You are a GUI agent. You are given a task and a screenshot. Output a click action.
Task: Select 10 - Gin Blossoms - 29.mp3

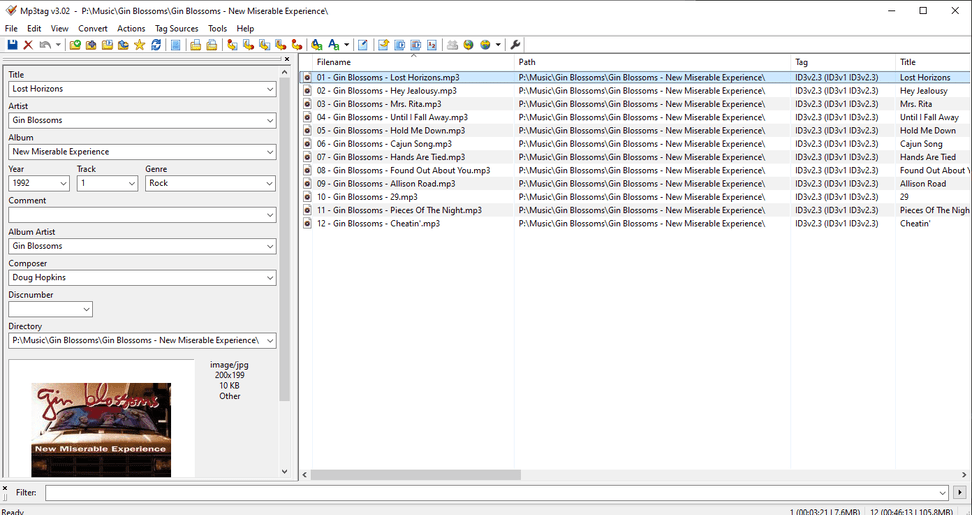point(367,197)
